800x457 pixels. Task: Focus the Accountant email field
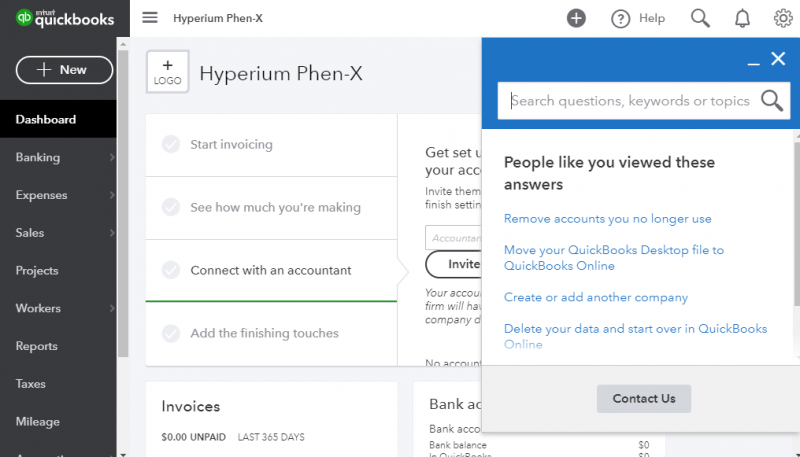(454, 238)
